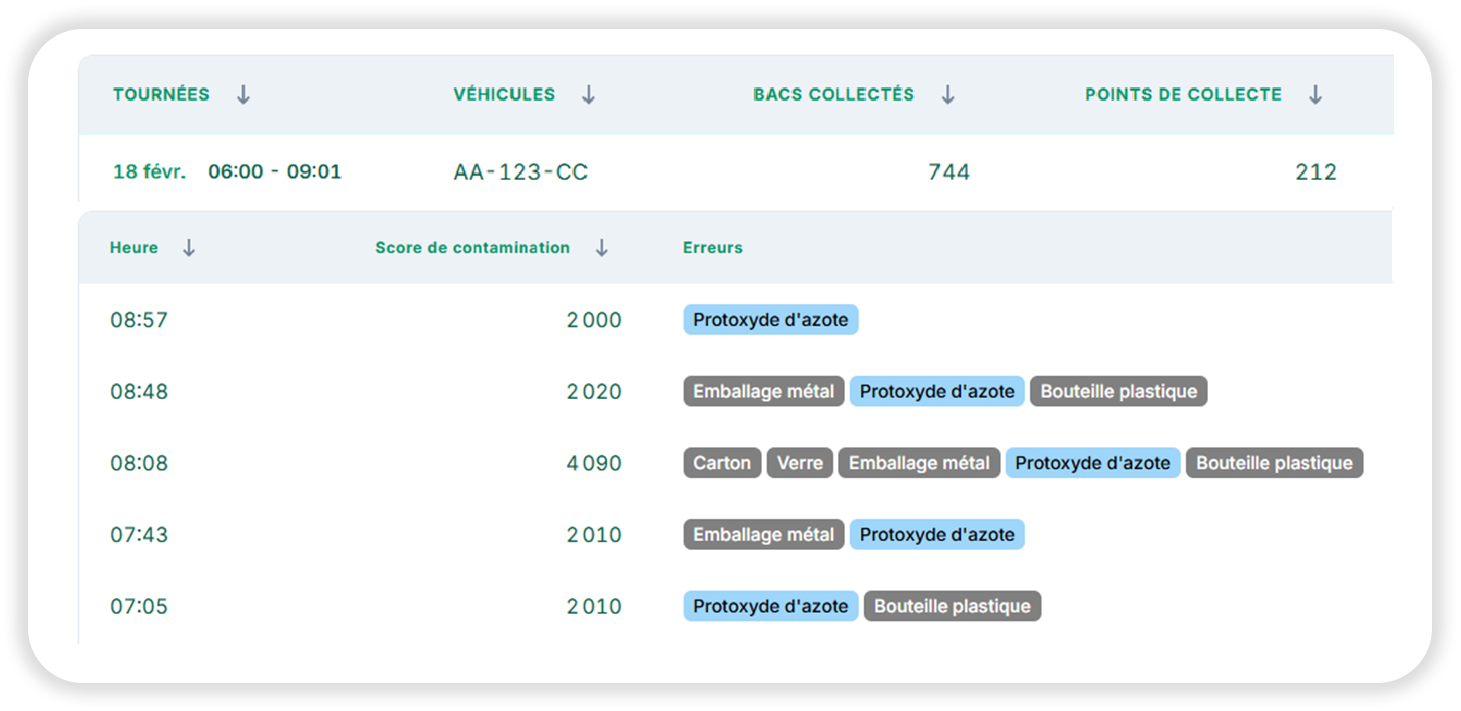The width and height of the screenshot is (1461, 711).
Task: Click Protoxyde d'azote tag in 08:57 row
Action: 771,320
